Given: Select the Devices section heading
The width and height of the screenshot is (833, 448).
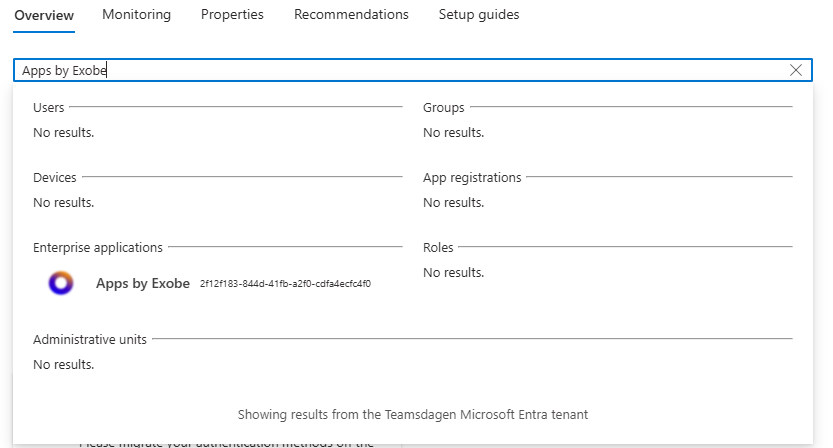Looking at the screenshot, I should (55, 177).
